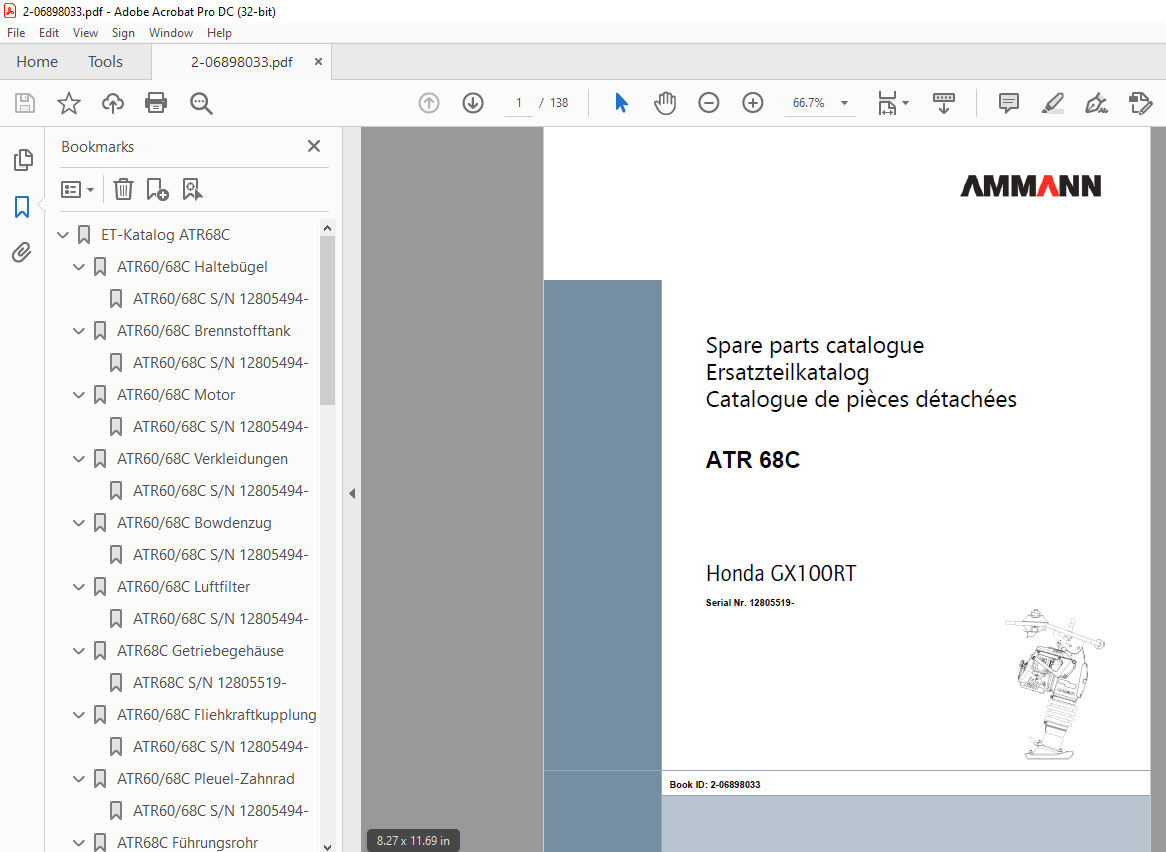Open the File menu

[x=16, y=33]
